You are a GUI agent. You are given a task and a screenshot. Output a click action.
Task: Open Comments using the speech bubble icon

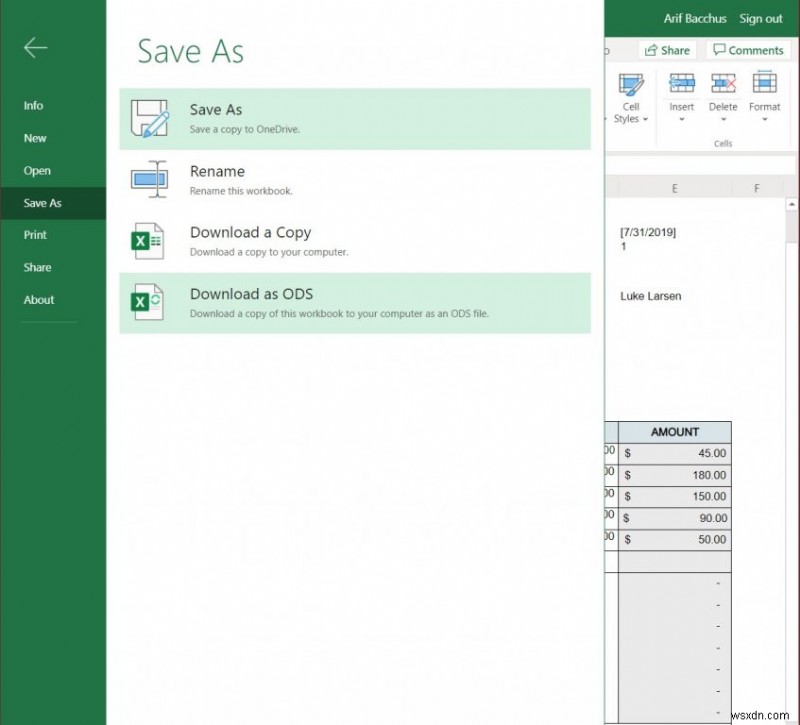pos(720,50)
